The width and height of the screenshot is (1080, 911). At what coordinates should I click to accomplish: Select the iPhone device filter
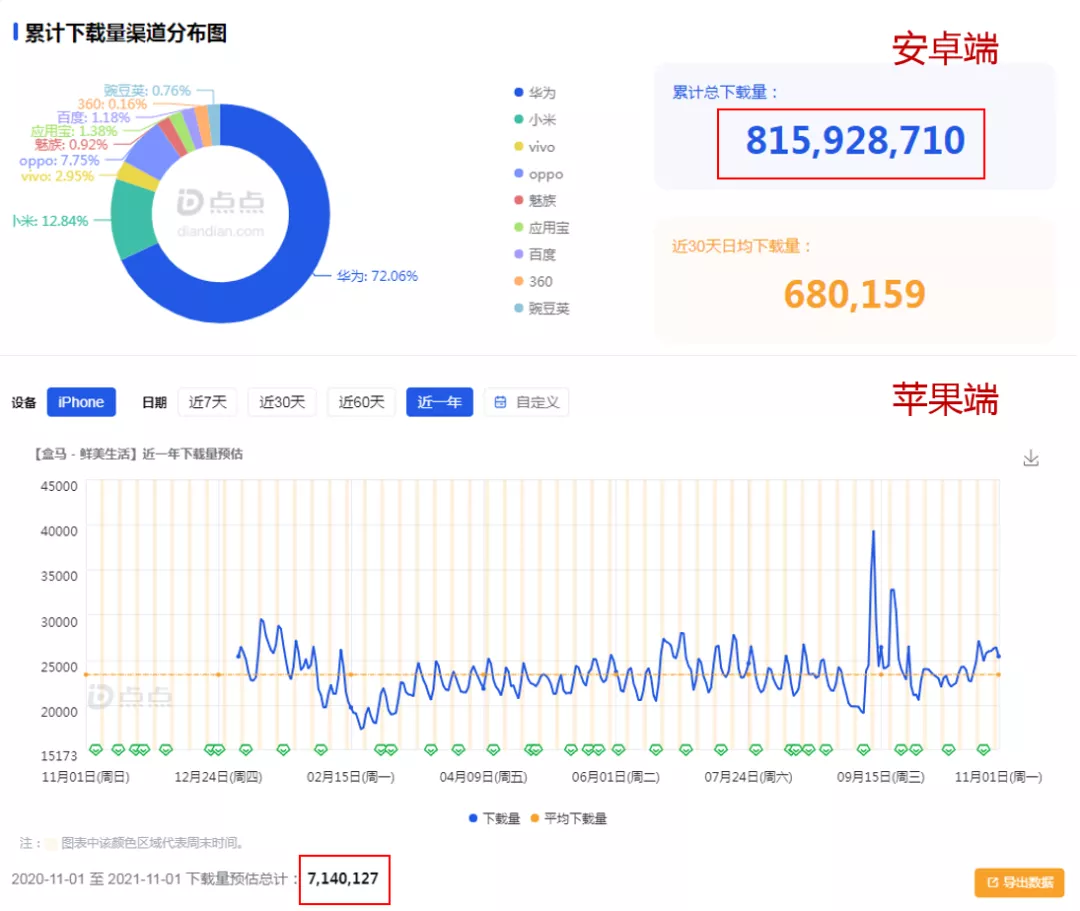(x=81, y=402)
